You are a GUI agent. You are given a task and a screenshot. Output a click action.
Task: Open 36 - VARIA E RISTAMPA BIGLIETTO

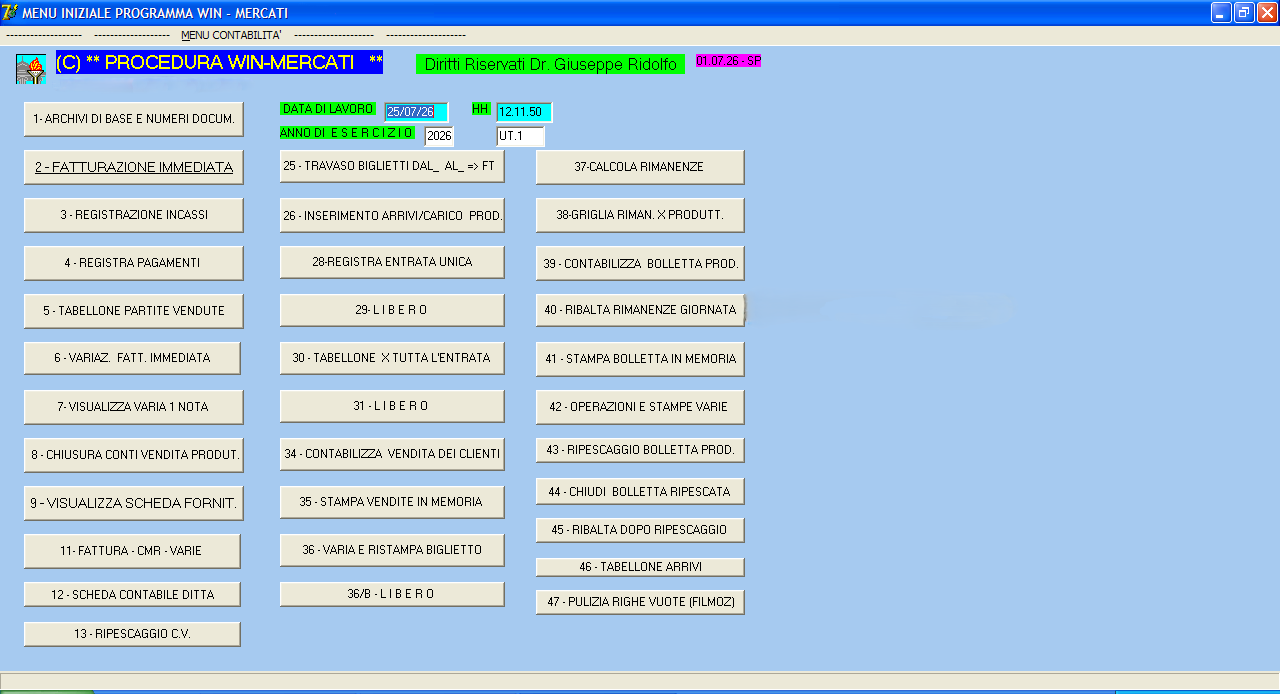click(392, 550)
